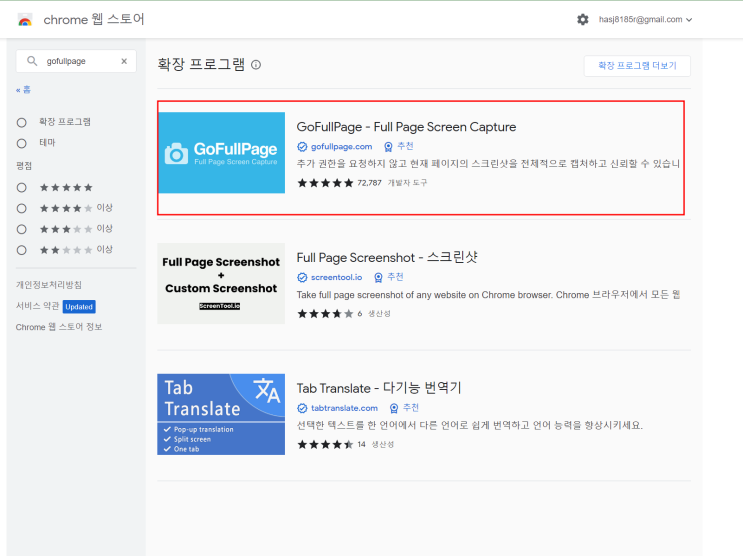Select the 확장 프로그램 radio filter
743x556 pixels.
pos(21,123)
